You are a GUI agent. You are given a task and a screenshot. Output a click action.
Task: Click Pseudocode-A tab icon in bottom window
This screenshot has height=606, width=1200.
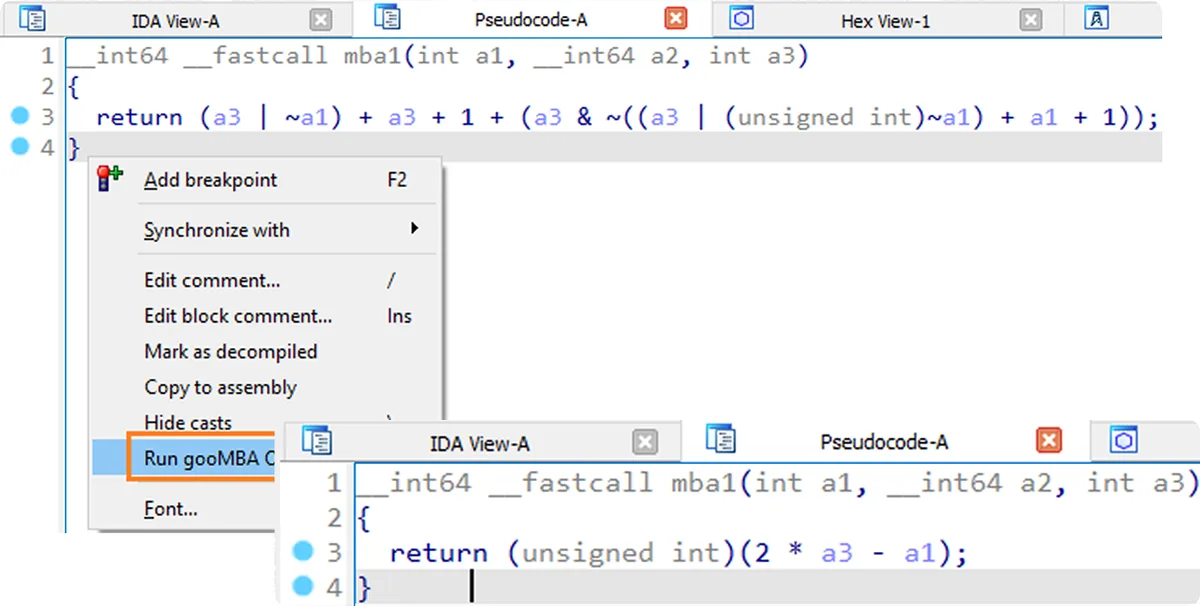pos(721,438)
